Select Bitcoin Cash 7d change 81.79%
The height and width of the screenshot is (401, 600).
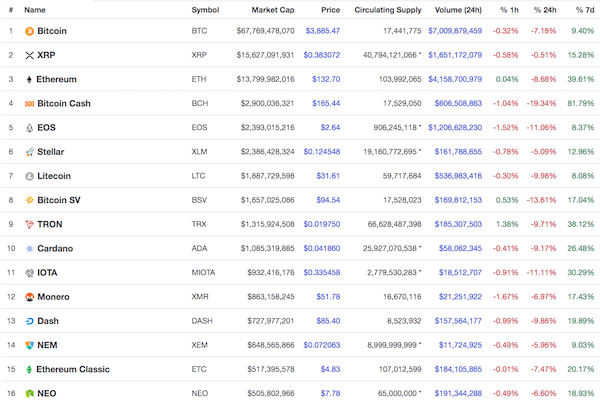581,103
